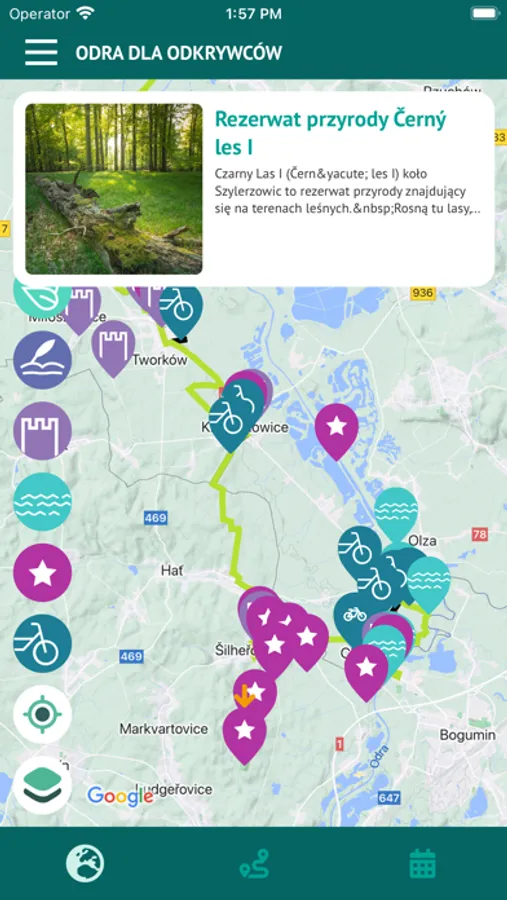The height and width of the screenshot is (900, 507).
Task: Open the calendar events tab
Action: (x=423, y=864)
